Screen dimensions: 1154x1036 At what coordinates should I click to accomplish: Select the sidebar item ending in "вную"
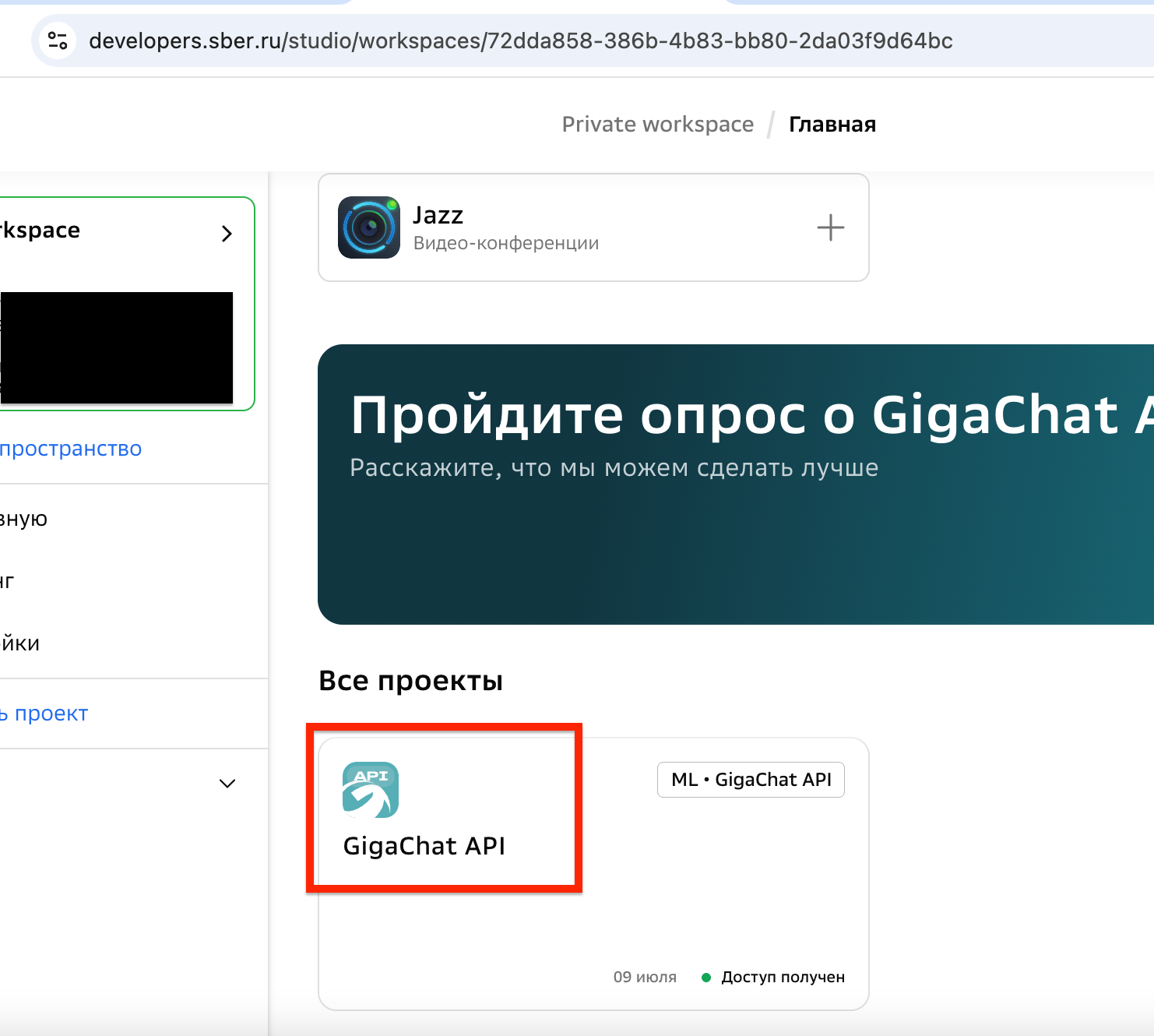coord(24,519)
